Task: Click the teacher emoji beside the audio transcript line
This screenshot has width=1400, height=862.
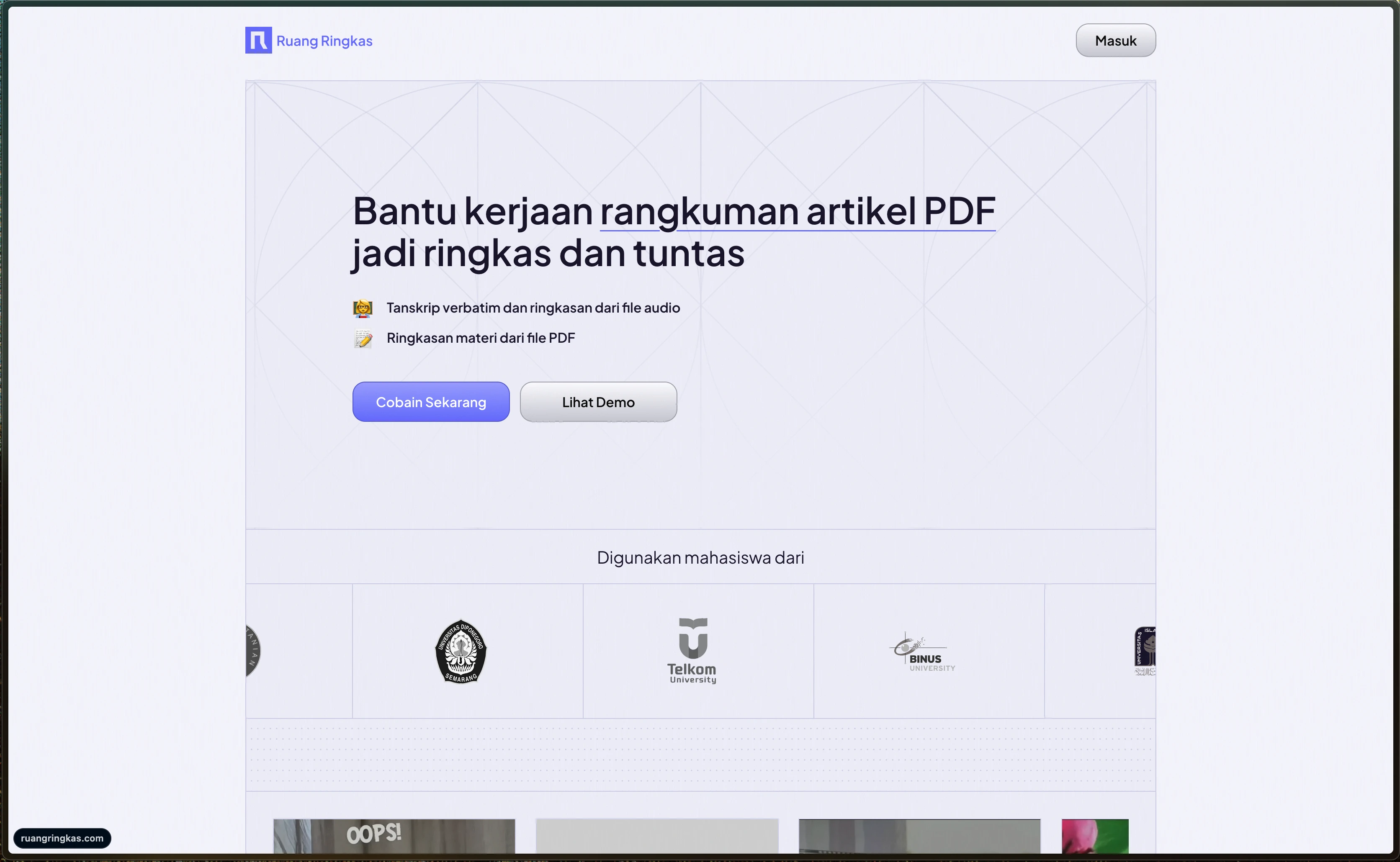Action: point(363,308)
